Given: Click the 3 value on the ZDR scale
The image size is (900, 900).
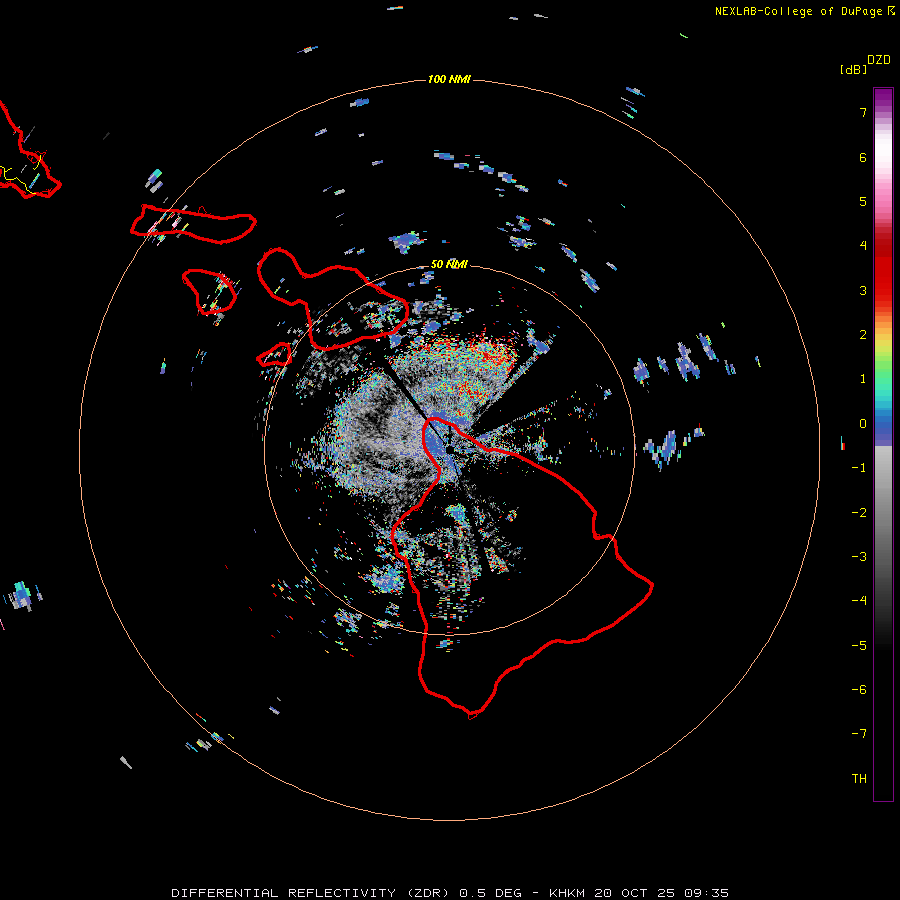Looking at the screenshot, I should pyautogui.click(x=863, y=290).
